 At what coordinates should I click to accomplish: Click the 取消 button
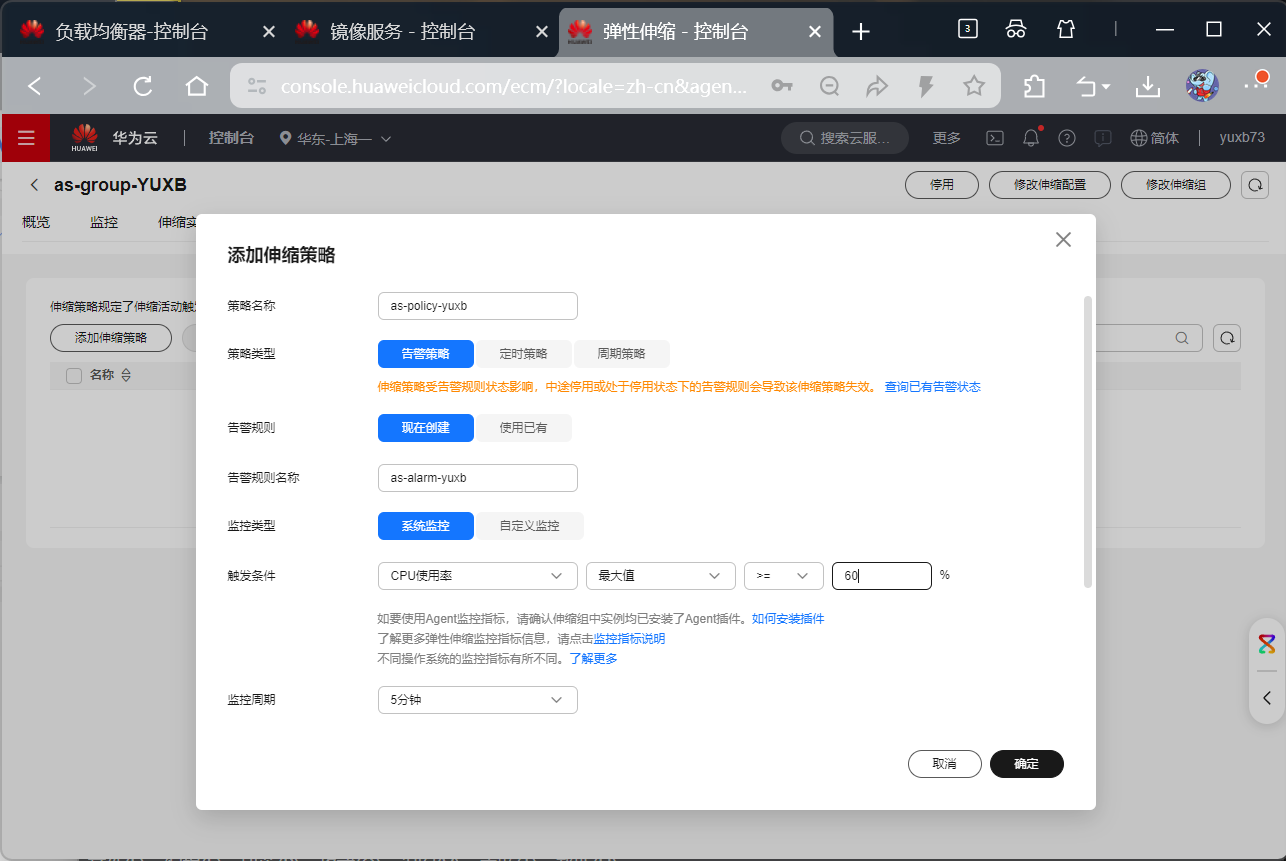(x=945, y=764)
